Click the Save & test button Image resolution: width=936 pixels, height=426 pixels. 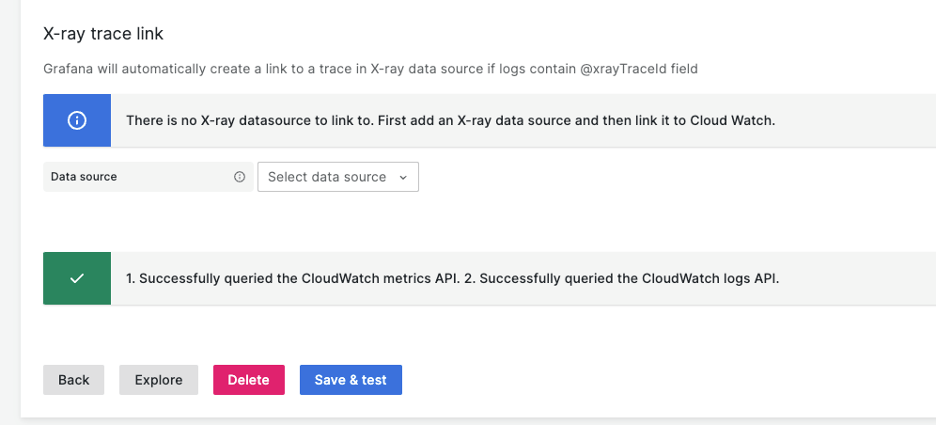[x=350, y=380]
